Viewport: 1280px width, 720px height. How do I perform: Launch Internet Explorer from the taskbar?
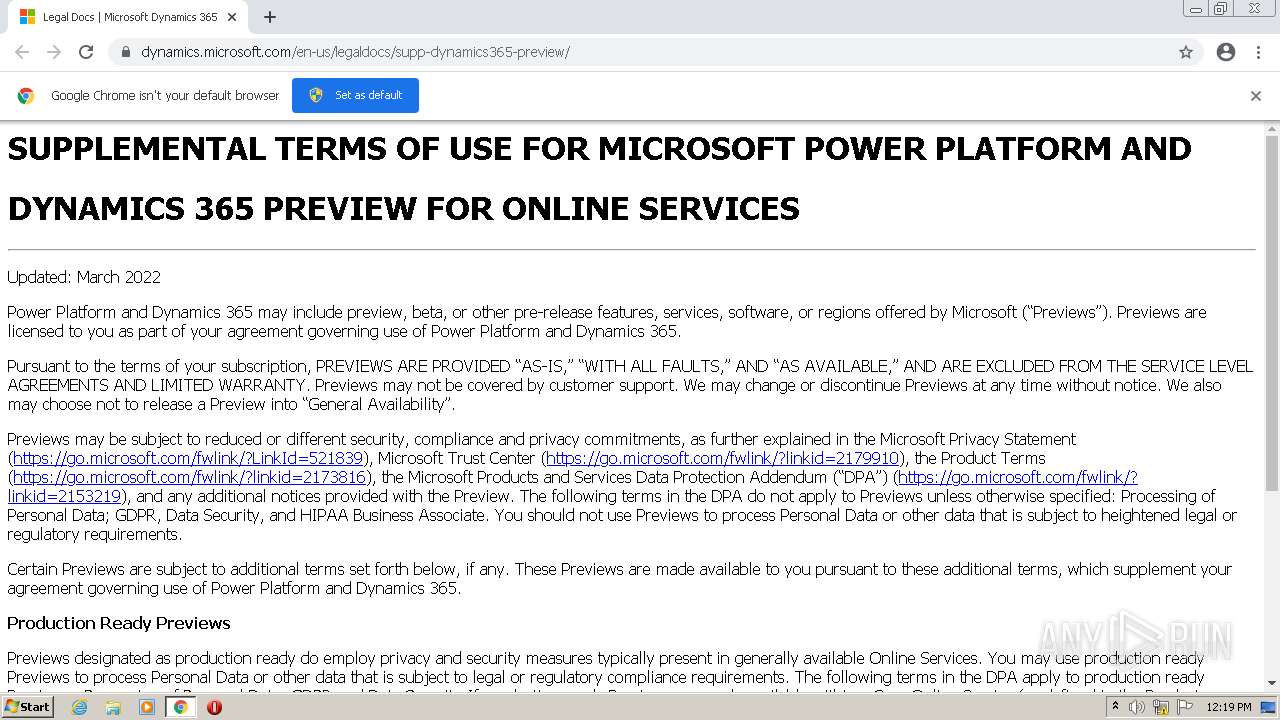pyautogui.click(x=79, y=707)
